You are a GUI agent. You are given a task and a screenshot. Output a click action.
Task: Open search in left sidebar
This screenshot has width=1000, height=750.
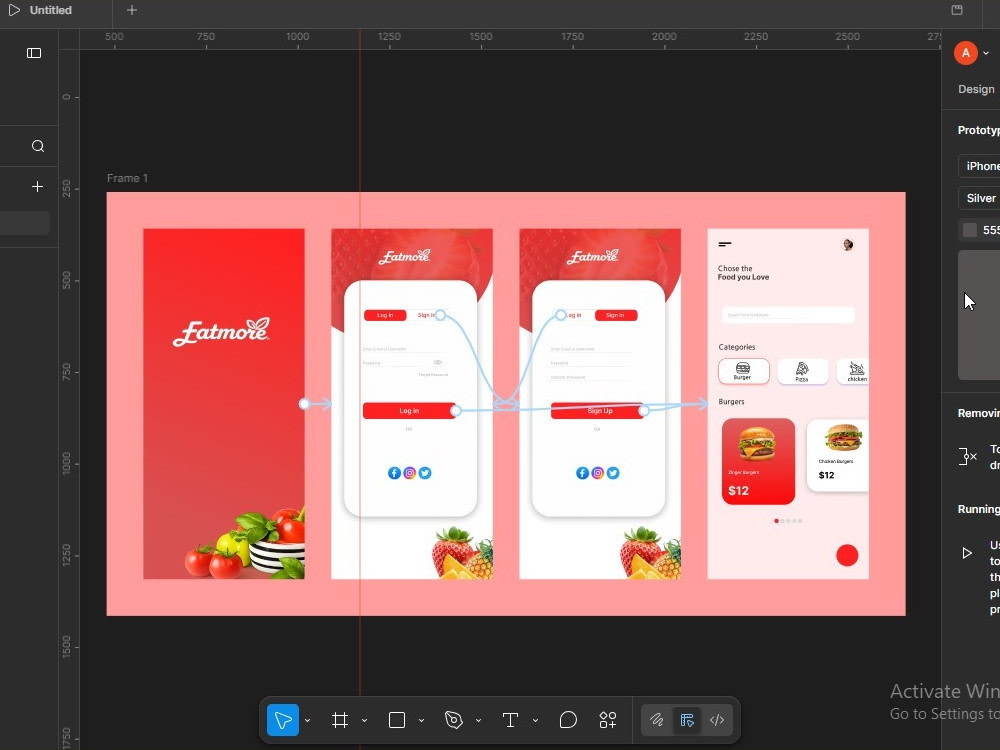click(x=38, y=146)
